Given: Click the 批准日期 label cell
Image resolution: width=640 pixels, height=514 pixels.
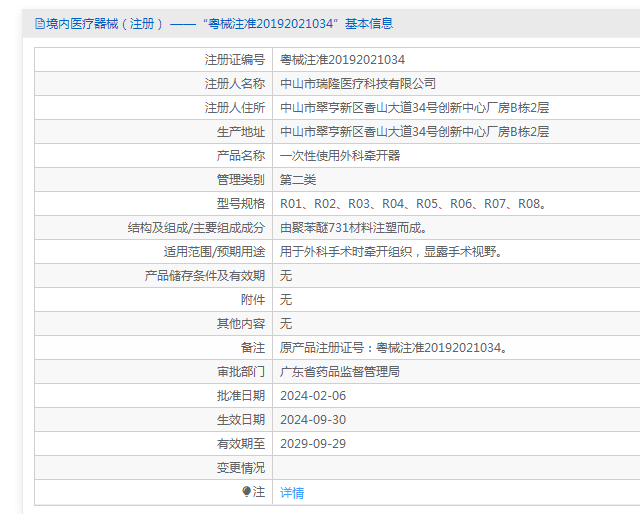Looking at the screenshot, I should [153, 396].
